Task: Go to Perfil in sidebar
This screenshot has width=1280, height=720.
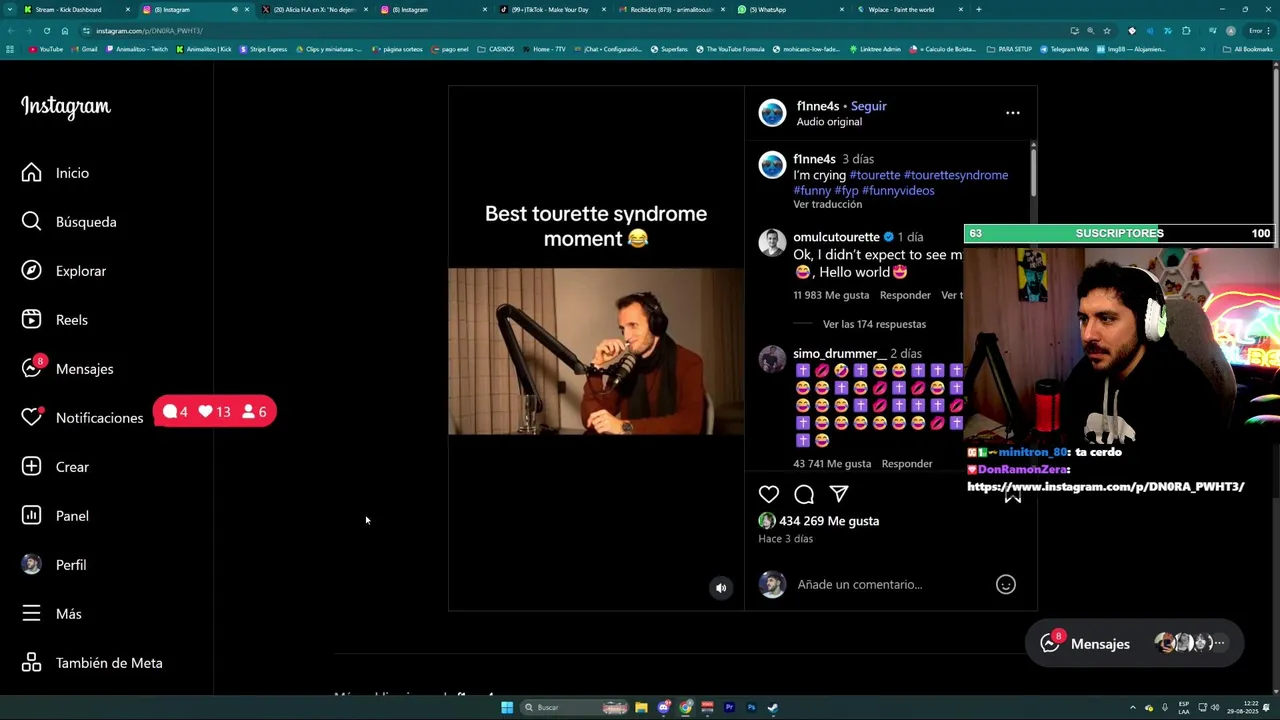Action: point(54,565)
